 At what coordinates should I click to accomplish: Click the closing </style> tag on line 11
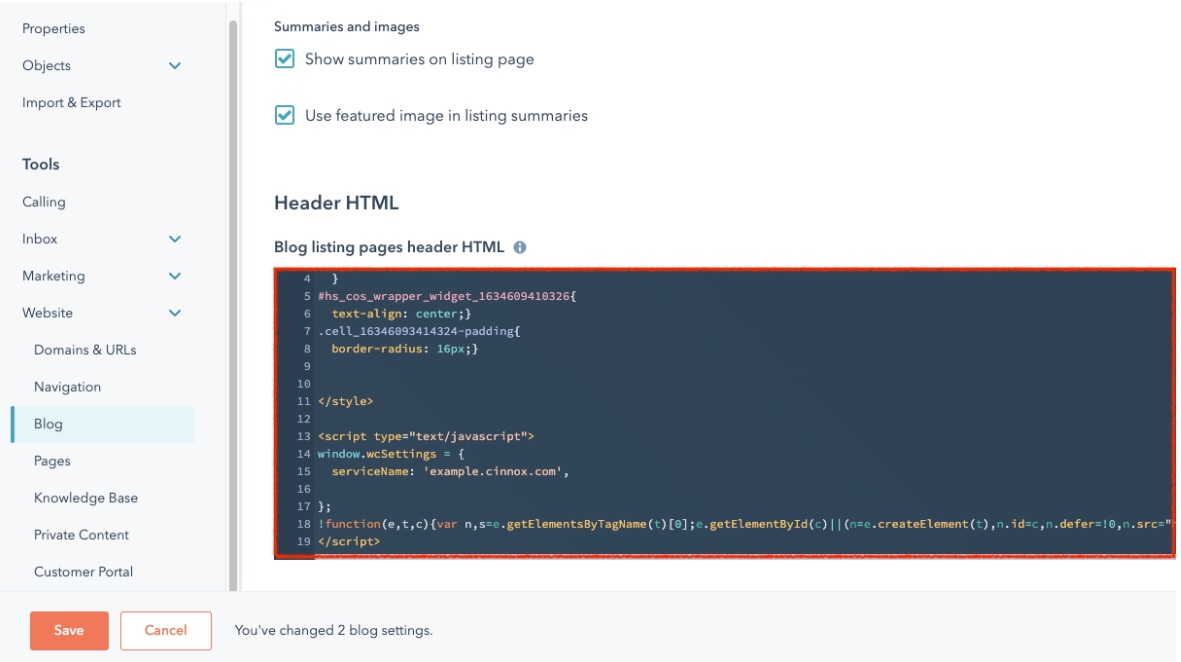click(x=346, y=401)
